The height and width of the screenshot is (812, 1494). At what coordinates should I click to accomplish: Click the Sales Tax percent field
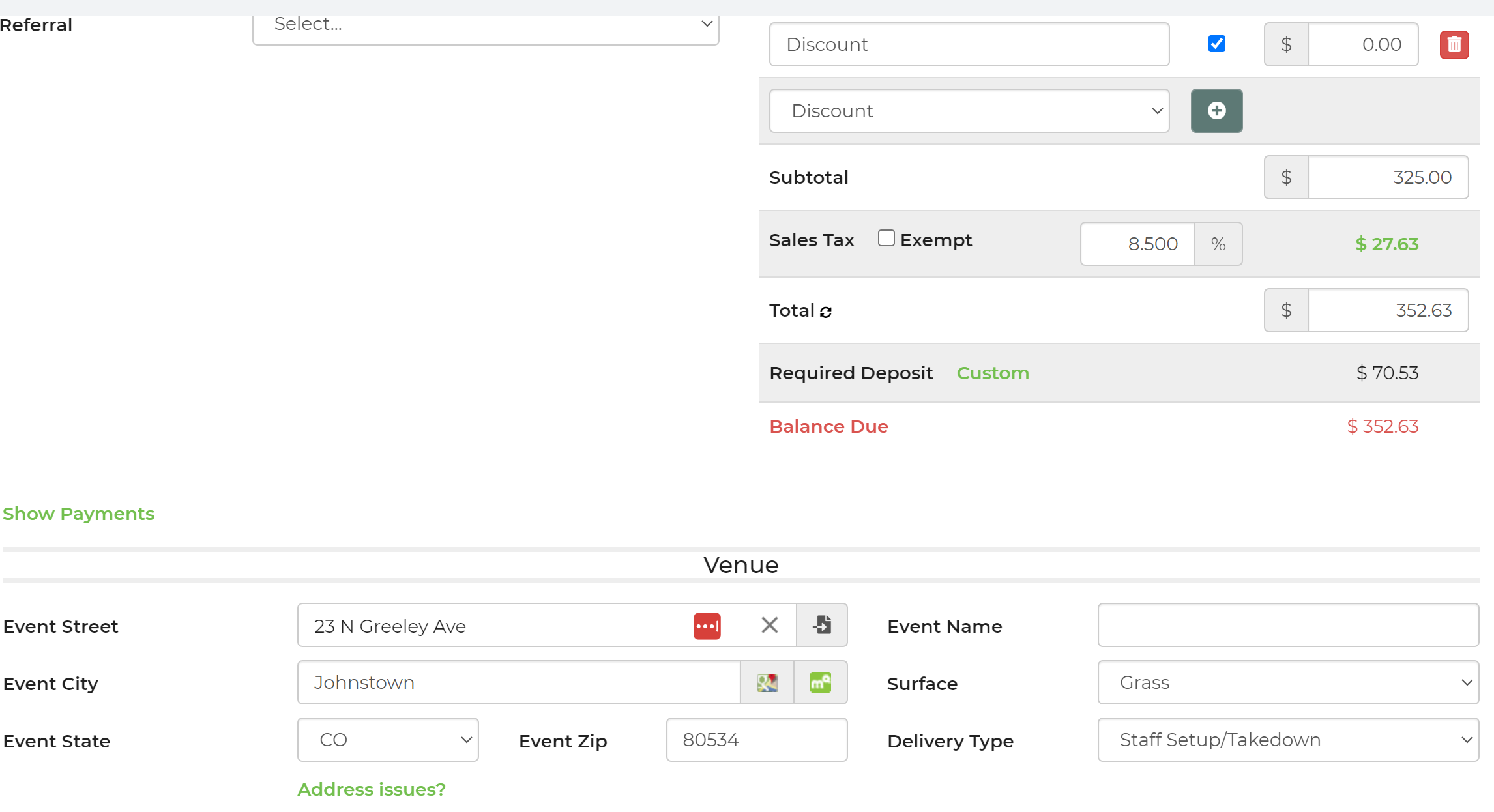coord(1137,244)
